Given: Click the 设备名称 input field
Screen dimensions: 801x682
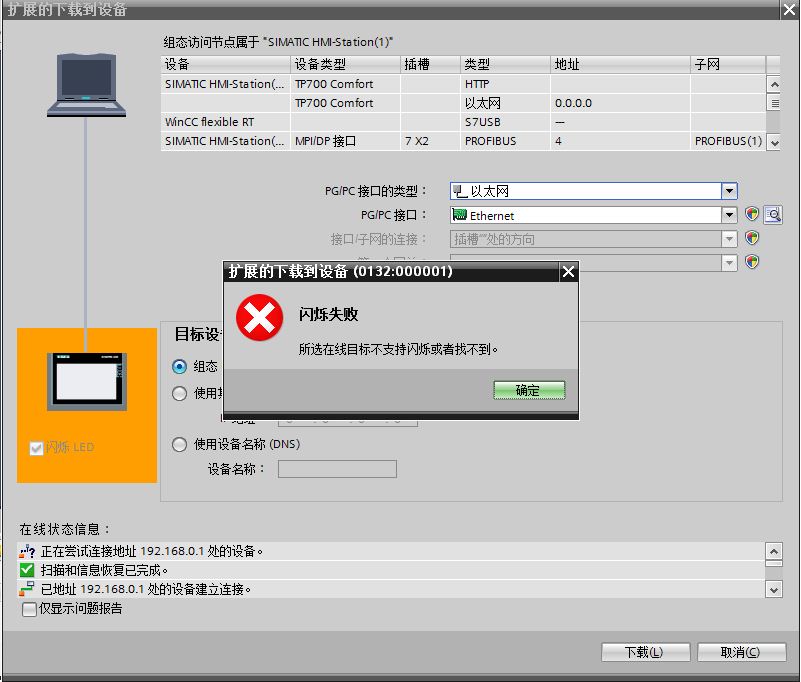Looking at the screenshot, I should click(x=337, y=469).
